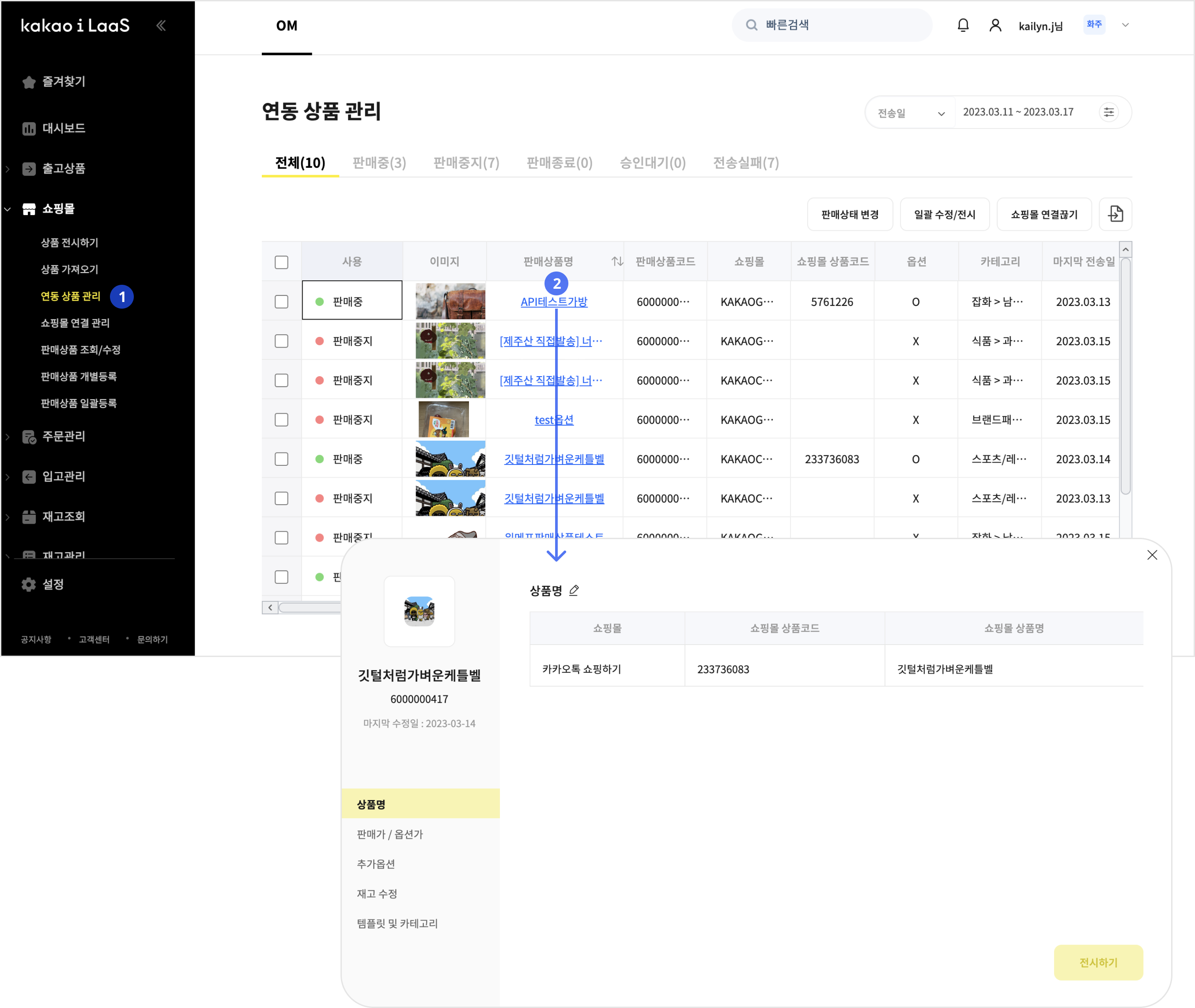
Task: Open the notification bell
Action: click(x=963, y=25)
